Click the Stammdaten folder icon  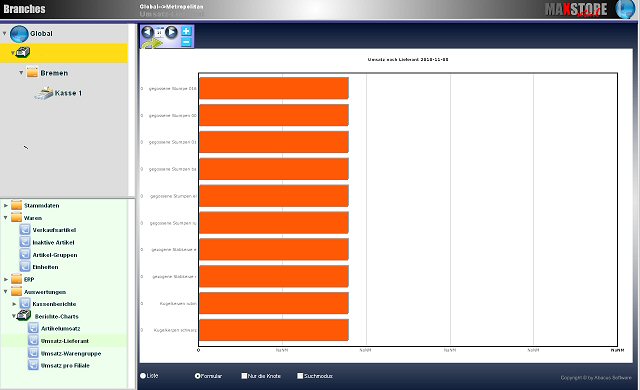[x=17, y=205]
